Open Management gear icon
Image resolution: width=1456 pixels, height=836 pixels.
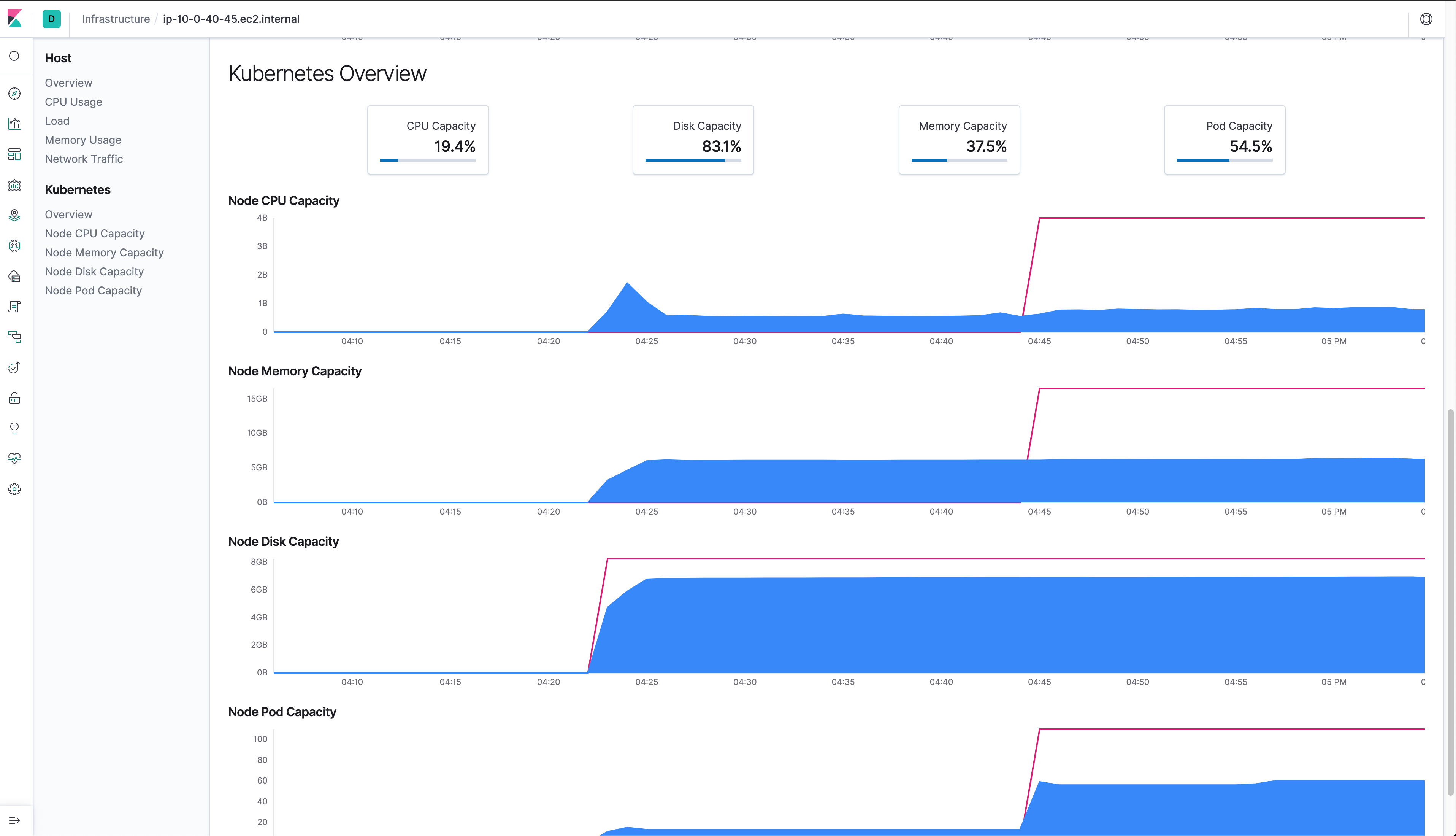tap(15, 489)
